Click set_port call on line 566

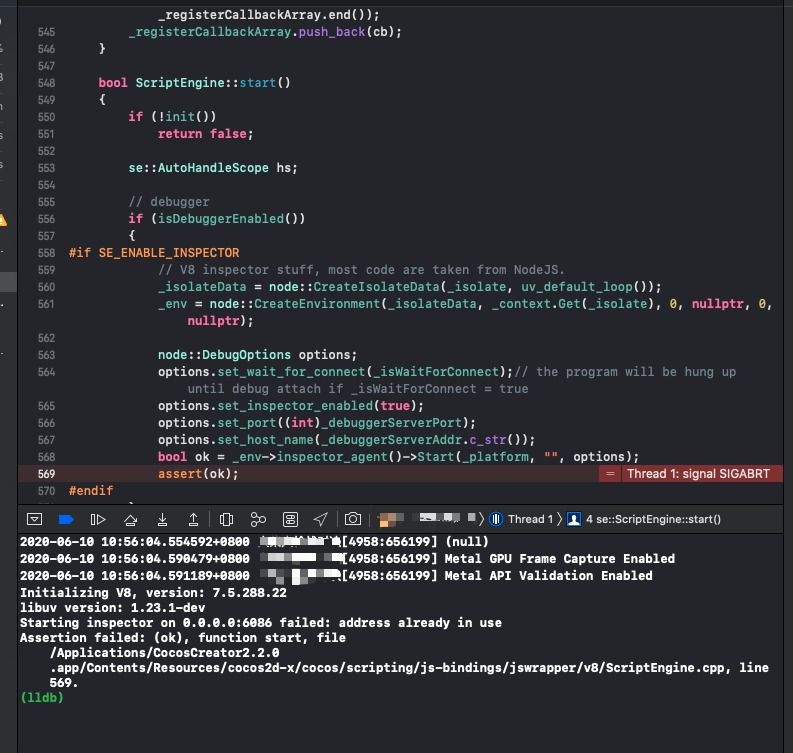pyautogui.click(x=247, y=423)
